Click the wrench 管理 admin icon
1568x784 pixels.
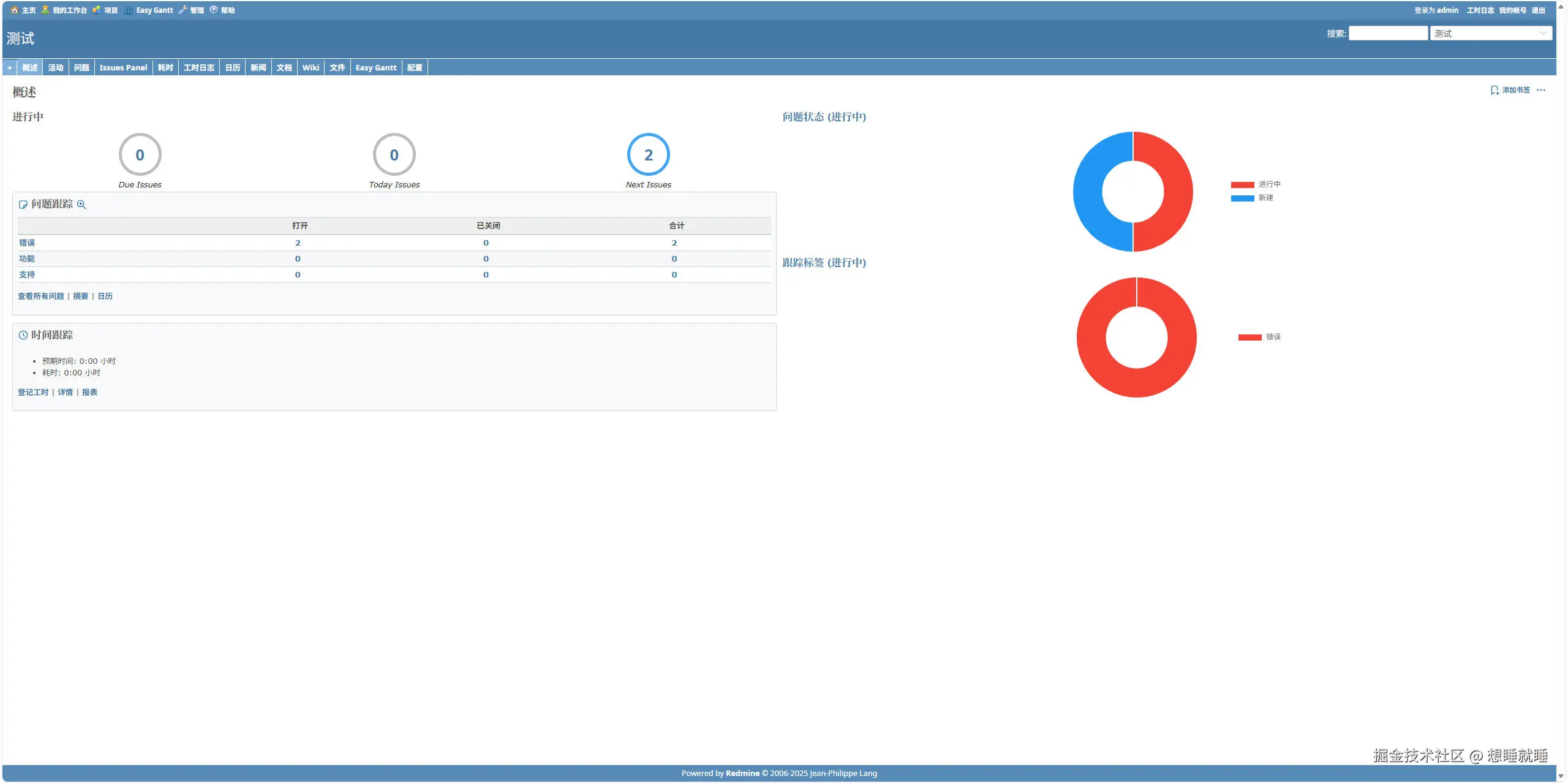pos(183,10)
